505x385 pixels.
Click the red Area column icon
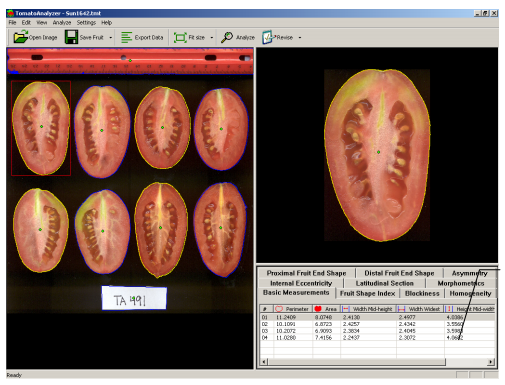tap(318, 309)
